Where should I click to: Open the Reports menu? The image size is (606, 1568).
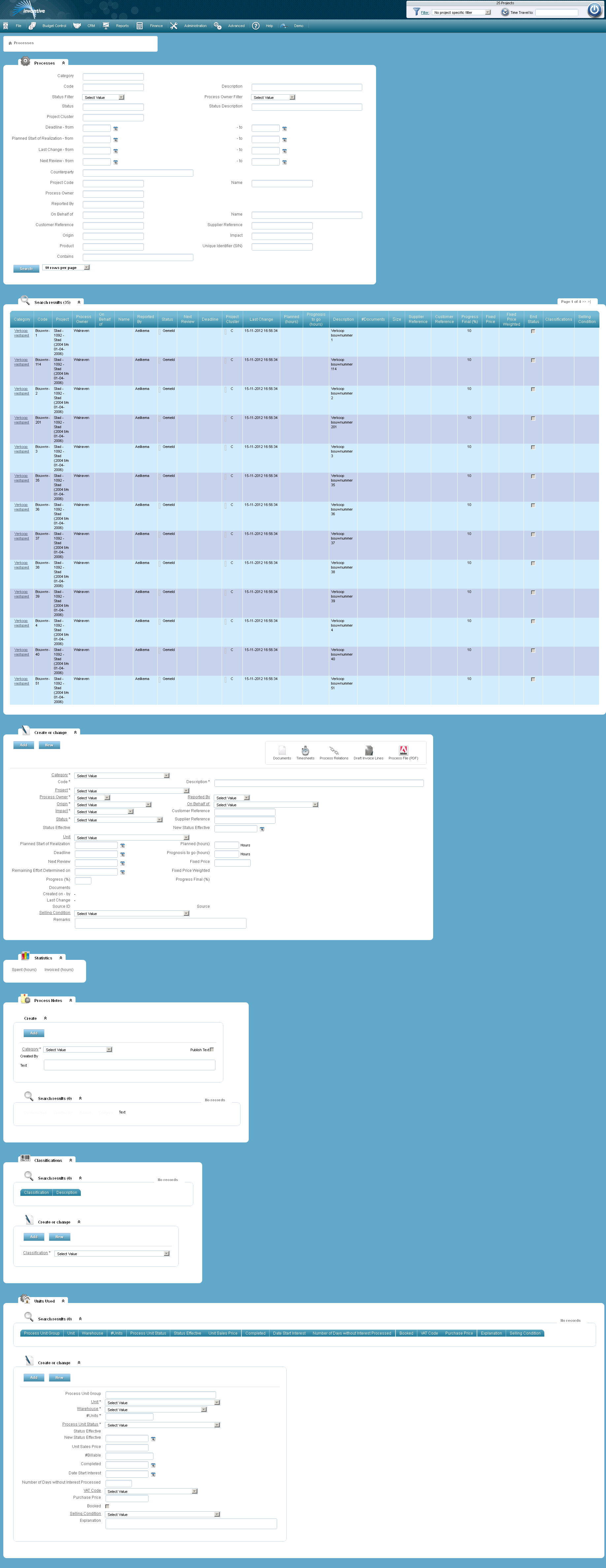pyautogui.click(x=122, y=26)
